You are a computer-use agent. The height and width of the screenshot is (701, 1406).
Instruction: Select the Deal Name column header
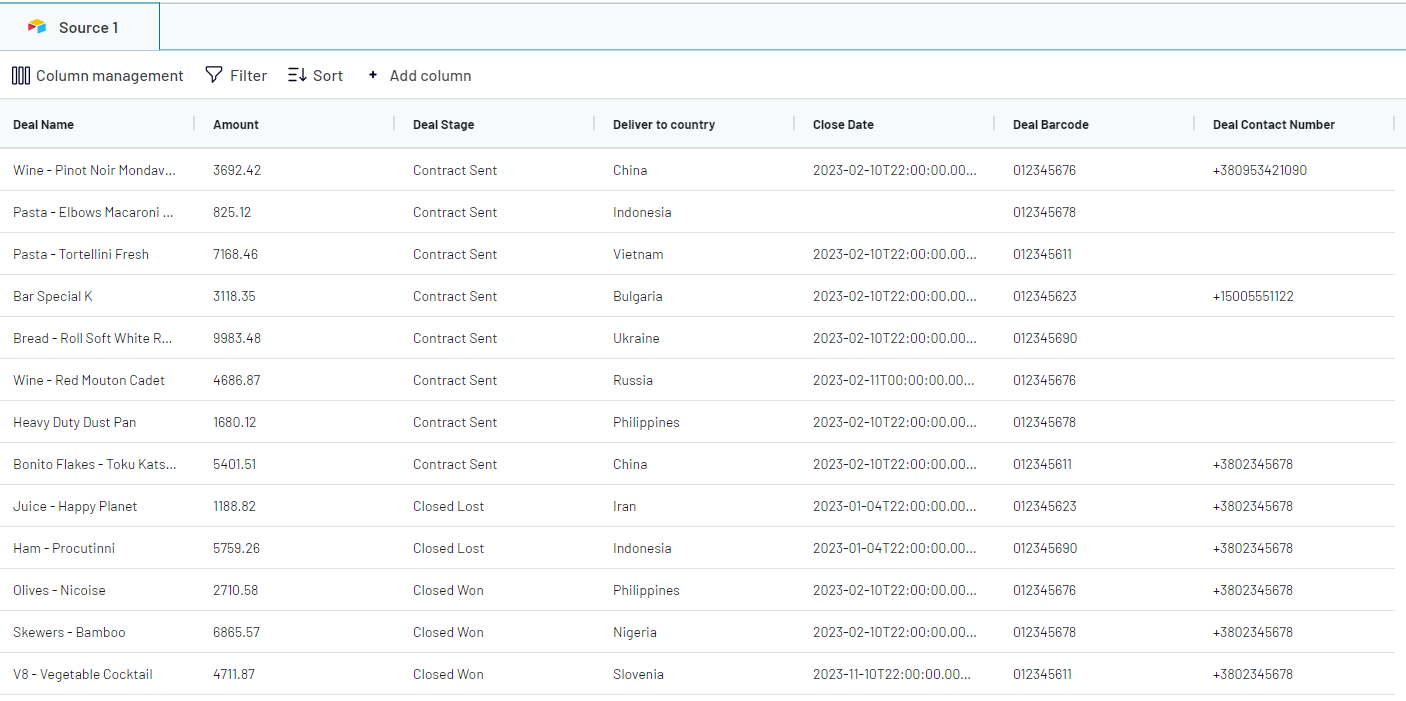[44, 124]
